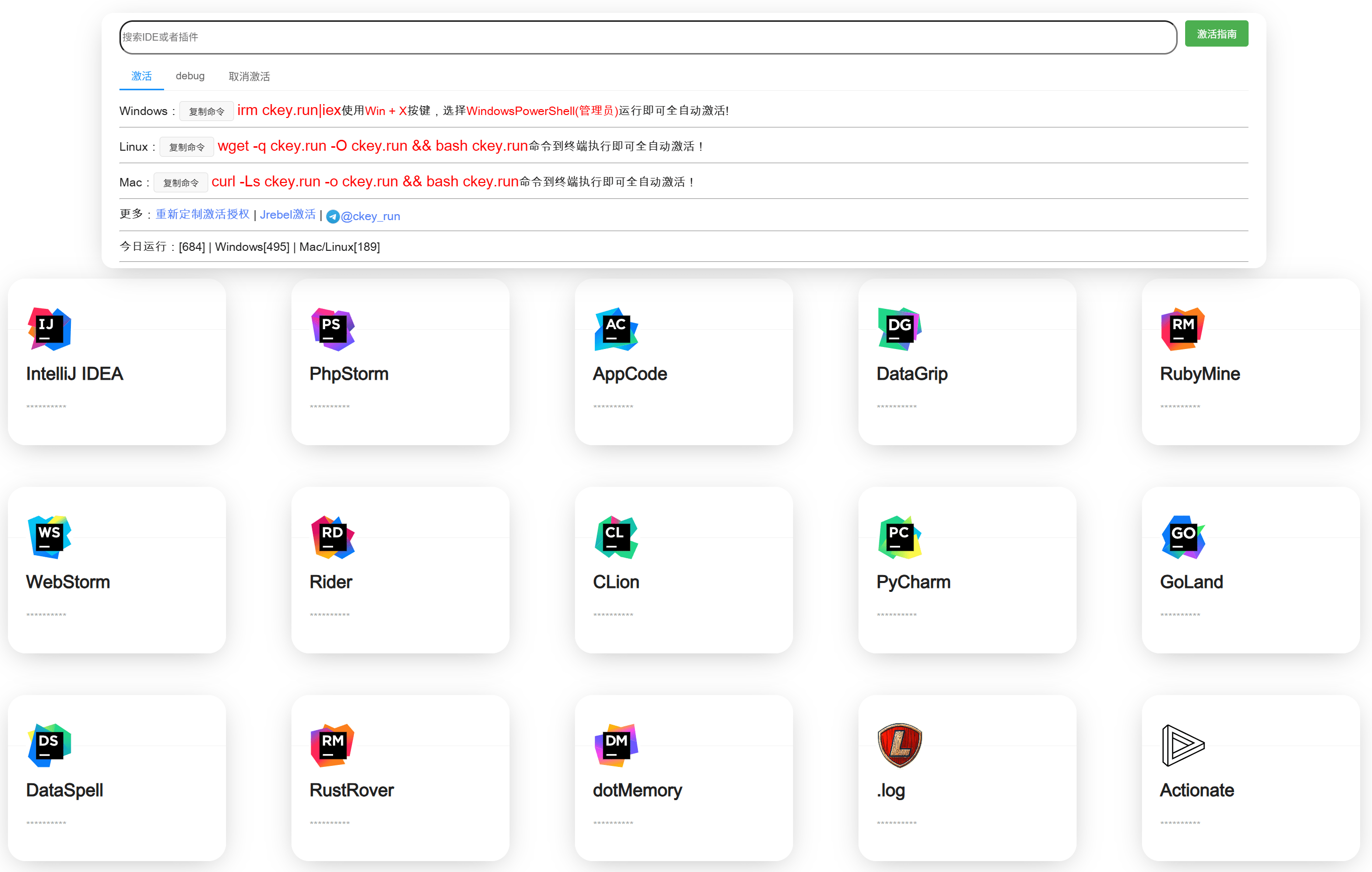Click the PhpStorm card title
The image size is (1372, 872).
pos(348,374)
